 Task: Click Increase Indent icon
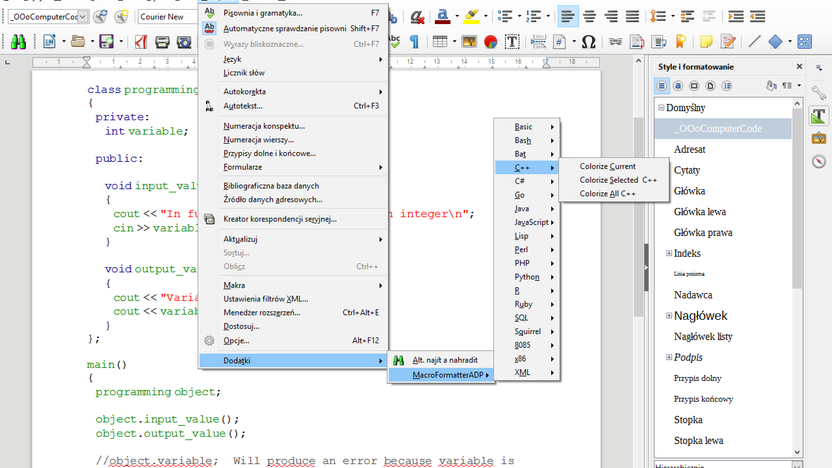pyautogui.click(x=735, y=17)
